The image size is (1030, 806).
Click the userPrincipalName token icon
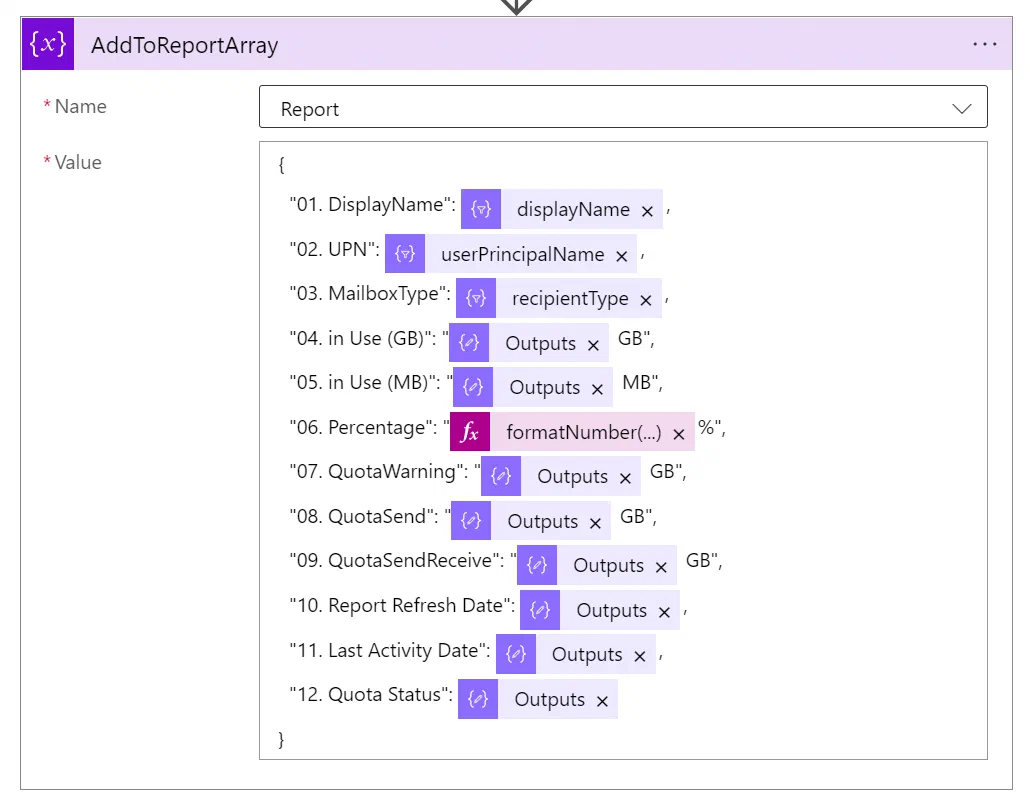[x=405, y=254]
